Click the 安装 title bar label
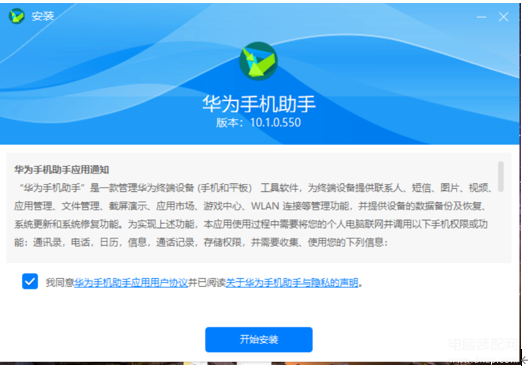Screen dimensions: 528x373 43,16
